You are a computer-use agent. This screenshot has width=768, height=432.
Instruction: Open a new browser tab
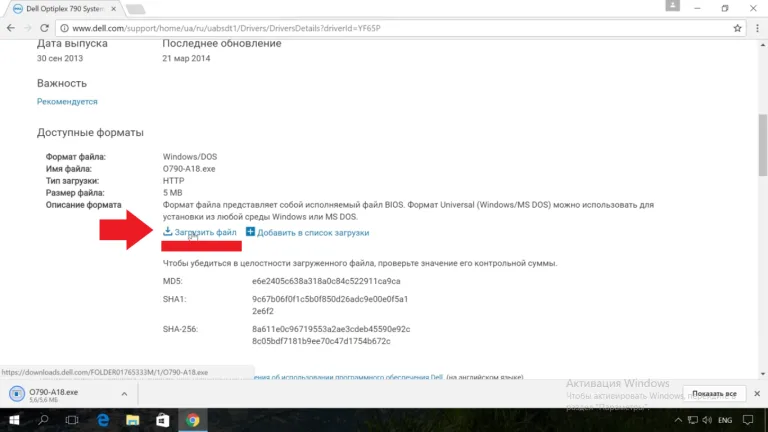135,9
